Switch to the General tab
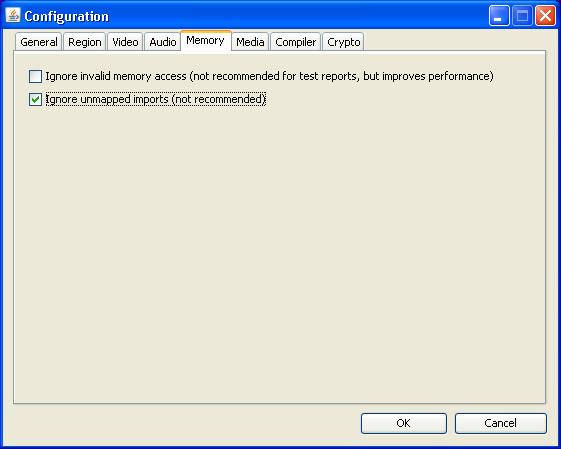 click(39, 42)
